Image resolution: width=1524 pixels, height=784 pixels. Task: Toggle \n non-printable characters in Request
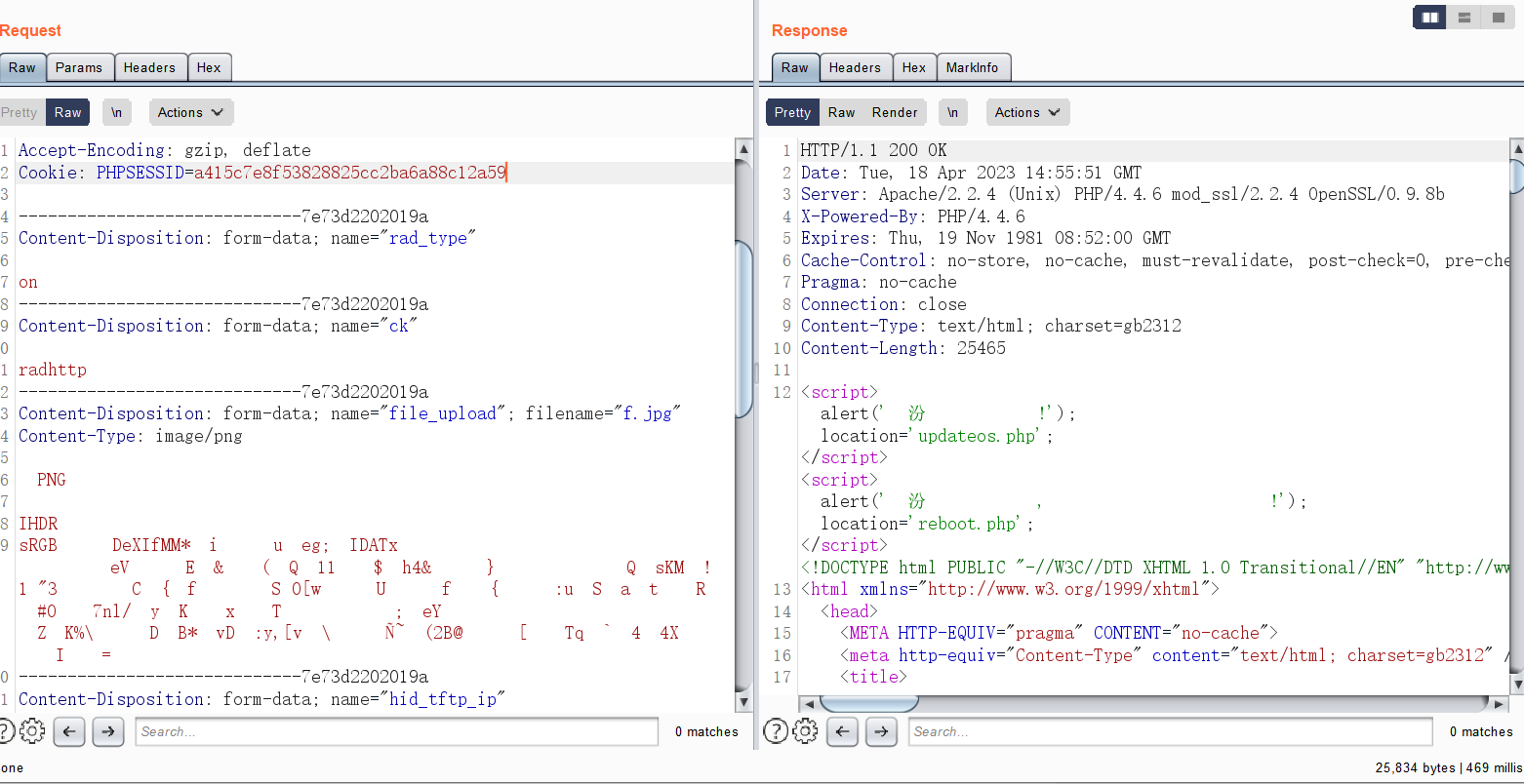(116, 112)
